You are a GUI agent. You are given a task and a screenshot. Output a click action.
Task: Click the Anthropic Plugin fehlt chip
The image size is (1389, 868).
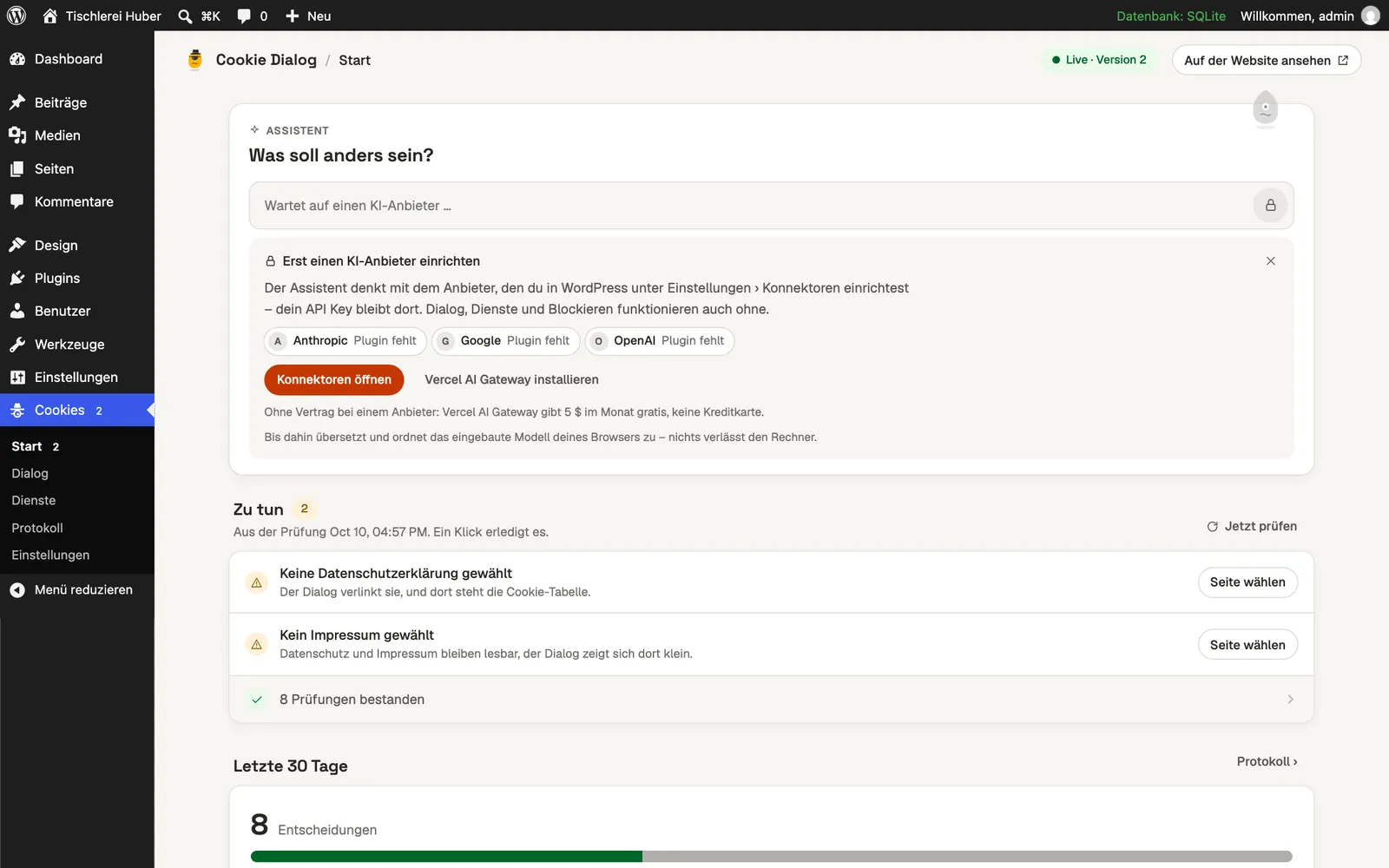pyautogui.click(x=346, y=340)
